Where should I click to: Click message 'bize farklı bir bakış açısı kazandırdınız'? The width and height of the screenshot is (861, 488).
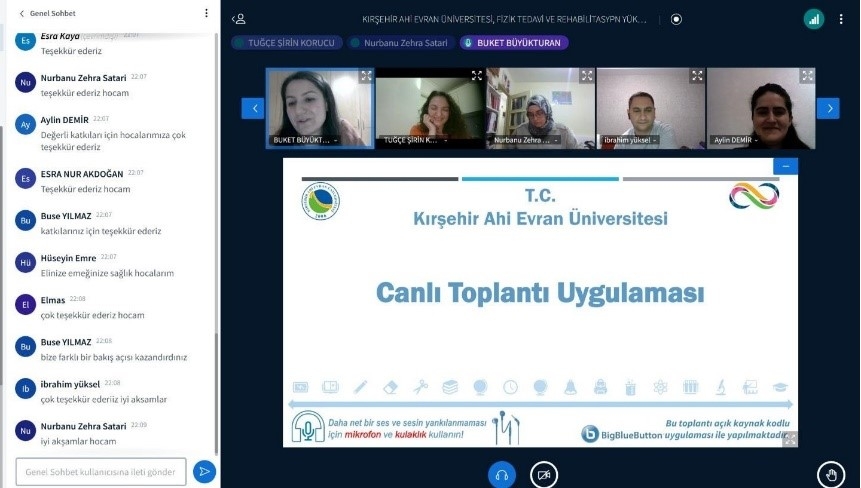tap(114, 357)
